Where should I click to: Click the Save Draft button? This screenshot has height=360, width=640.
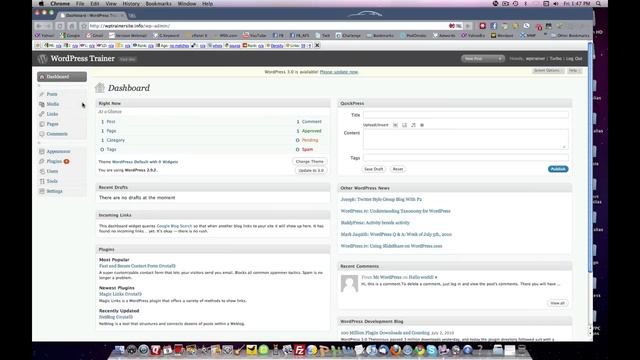point(373,169)
